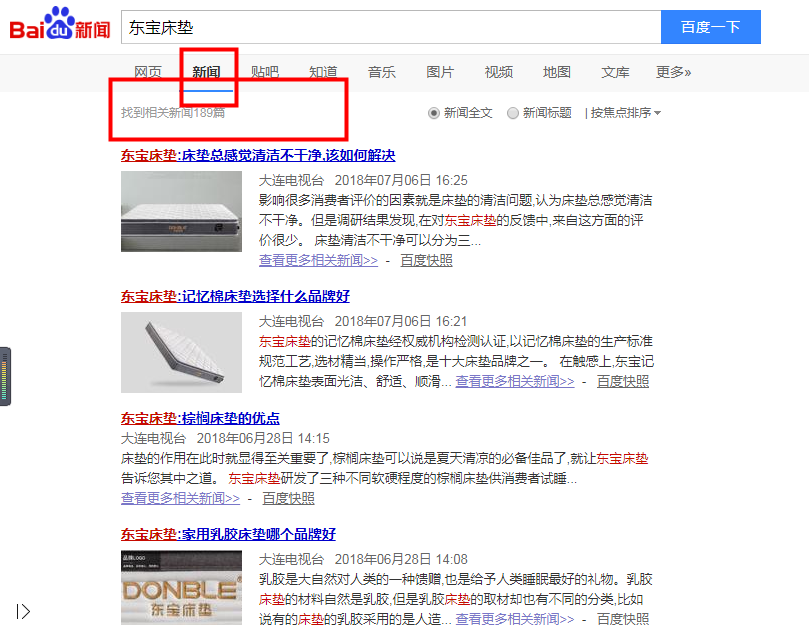The height and width of the screenshot is (625, 809).
Task: Click 查看更多相关新闻>> under the 清洁不干净 article
Action: pyautogui.click(x=318, y=260)
